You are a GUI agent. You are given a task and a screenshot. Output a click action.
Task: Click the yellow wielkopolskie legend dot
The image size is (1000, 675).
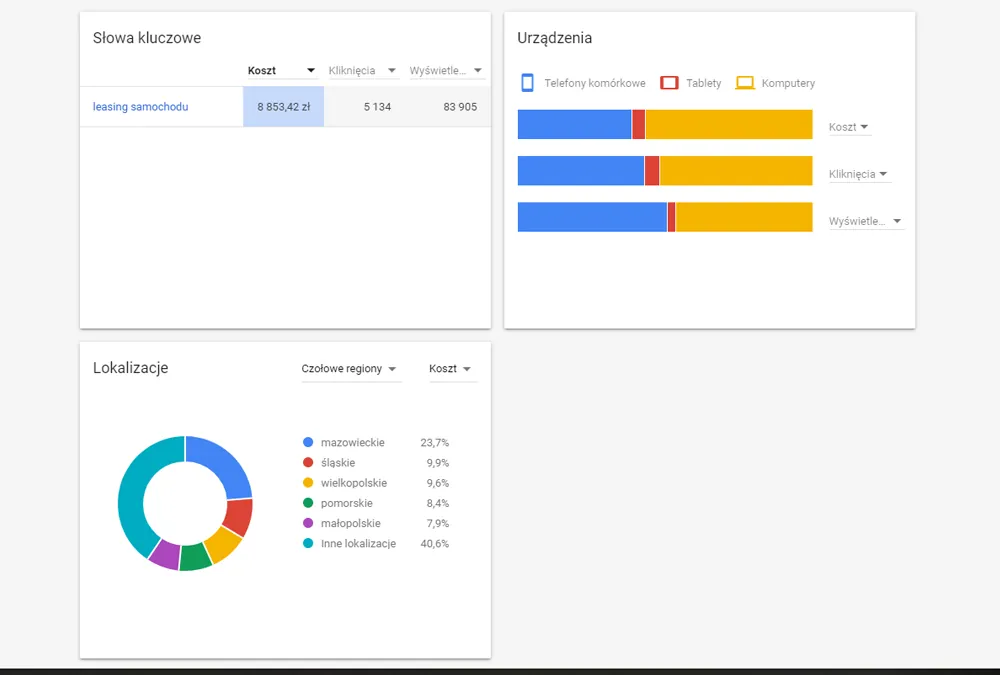pos(308,483)
